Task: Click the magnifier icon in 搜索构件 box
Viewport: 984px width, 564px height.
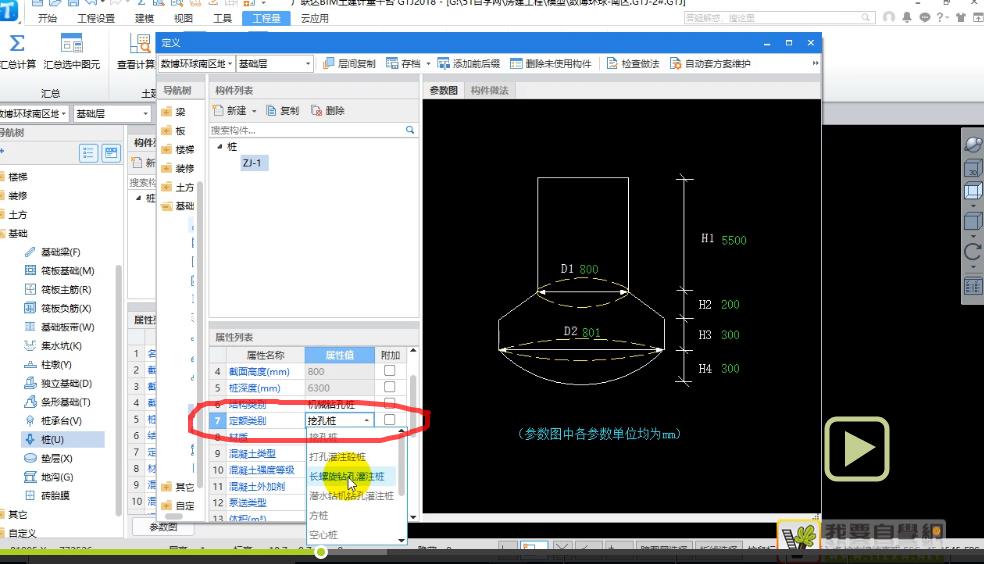Action: pos(410,130)
